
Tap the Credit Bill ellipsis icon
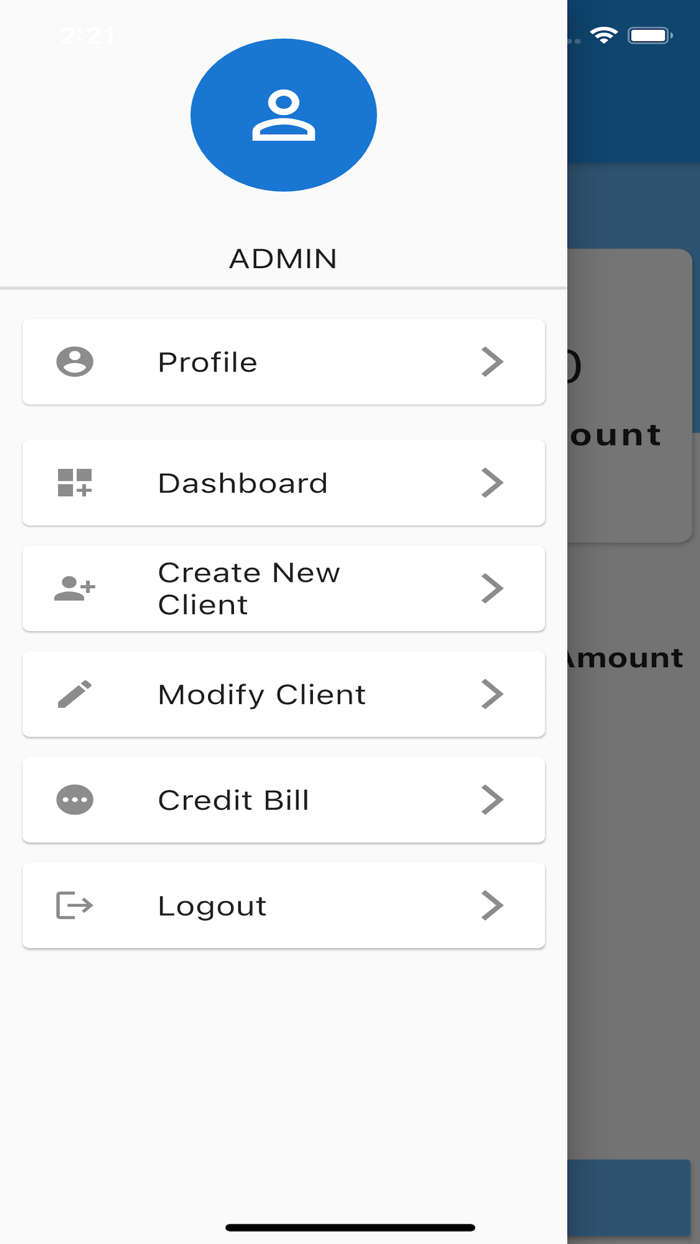pyautogui.click(x=75, y=800)
